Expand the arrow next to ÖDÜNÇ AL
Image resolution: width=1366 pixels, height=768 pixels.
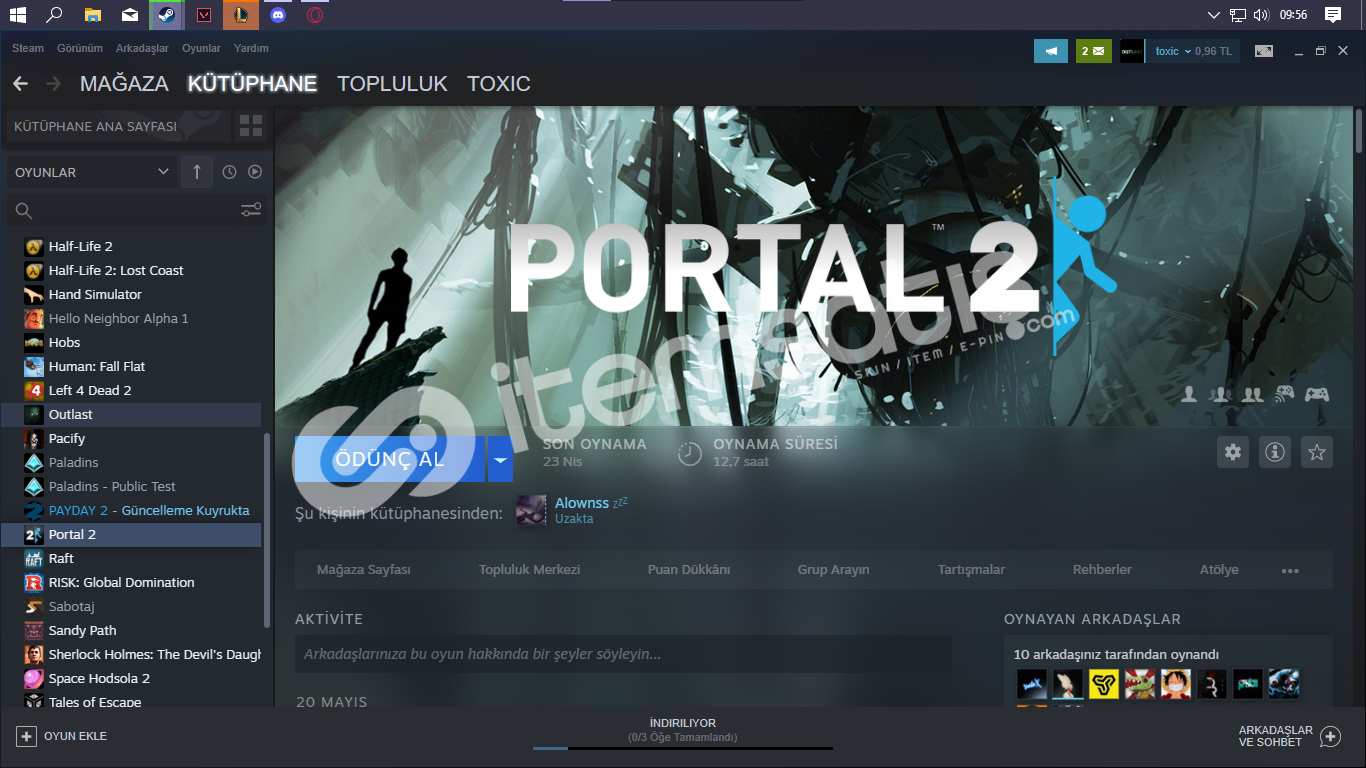pos(500,460)
